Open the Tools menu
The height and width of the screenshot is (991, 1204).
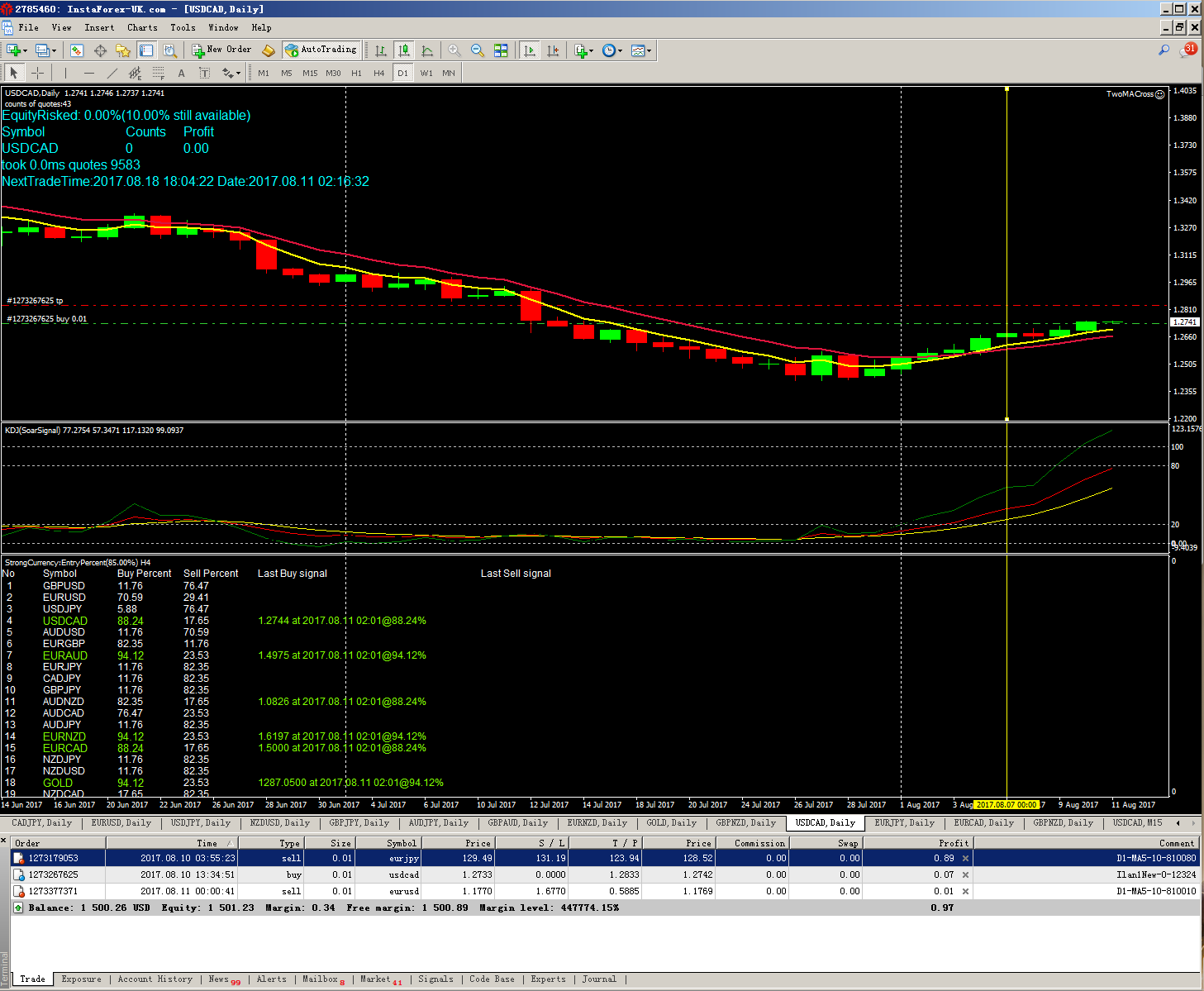pyautogui.click(x=183, y=27)
